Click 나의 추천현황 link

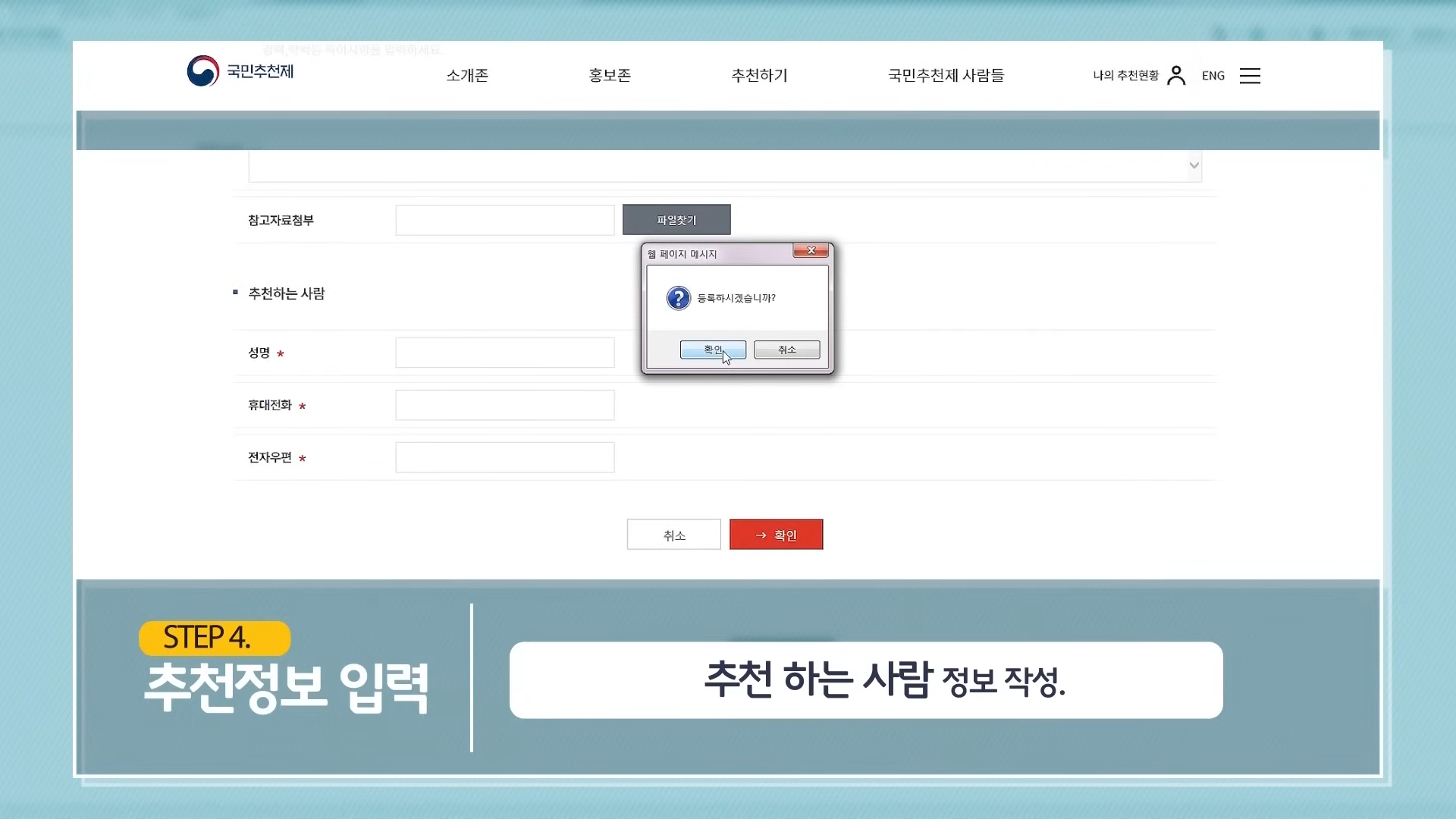pos(1125,75)
